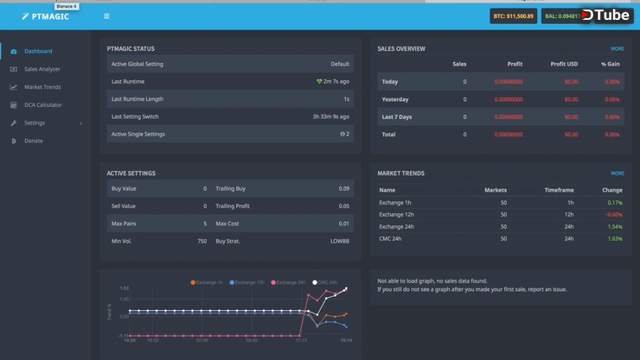Image resolution: width=640 pixels, height=360 pixels.
Task: Click the '2m 7s ago' runtime value
Action: (336, 82)
